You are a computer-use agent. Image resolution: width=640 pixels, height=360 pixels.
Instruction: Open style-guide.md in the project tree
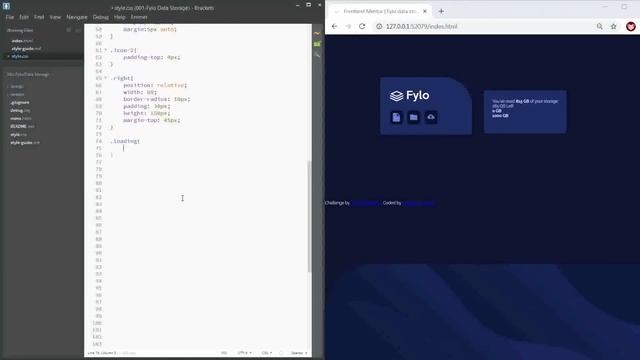[x=25, y=143]
